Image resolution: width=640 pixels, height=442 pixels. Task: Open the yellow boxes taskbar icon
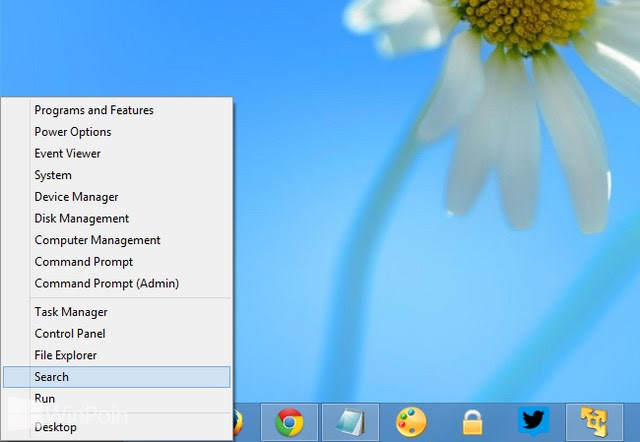(594, 422)
